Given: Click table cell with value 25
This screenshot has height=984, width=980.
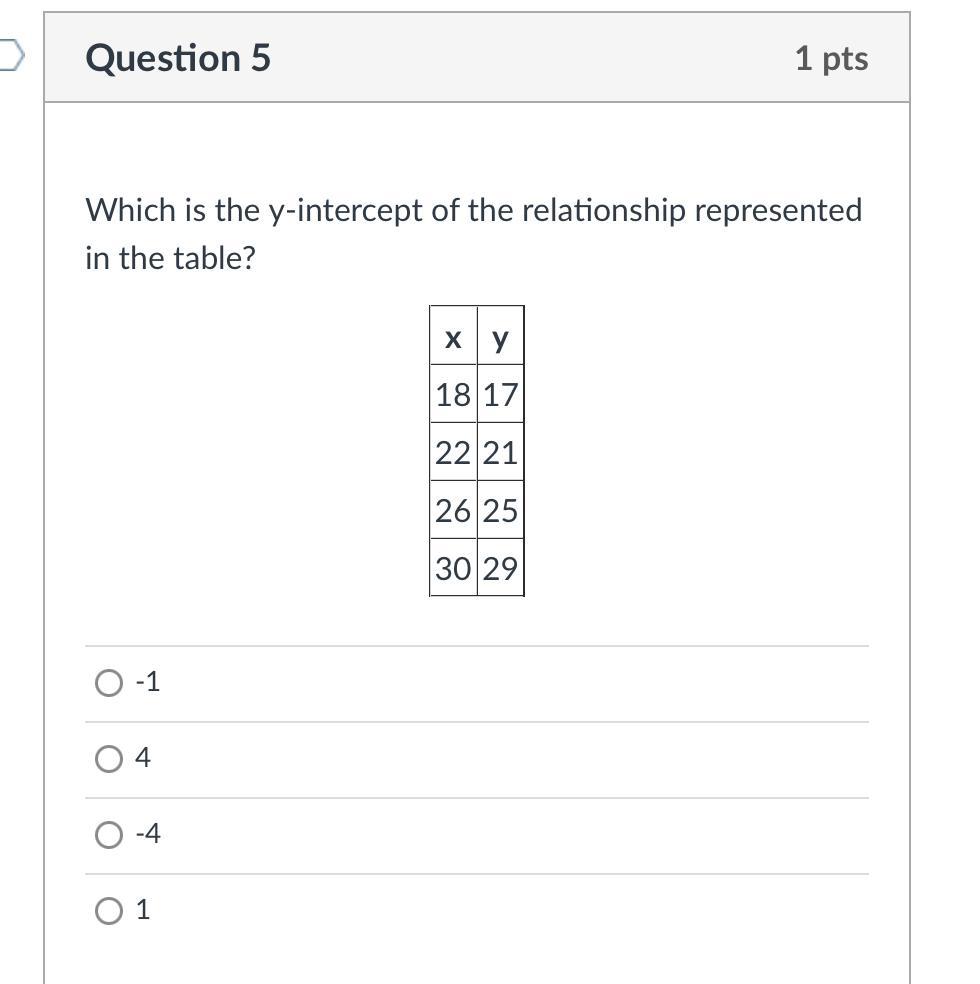Looking at the screenshot, I should [x=500, y=511].
